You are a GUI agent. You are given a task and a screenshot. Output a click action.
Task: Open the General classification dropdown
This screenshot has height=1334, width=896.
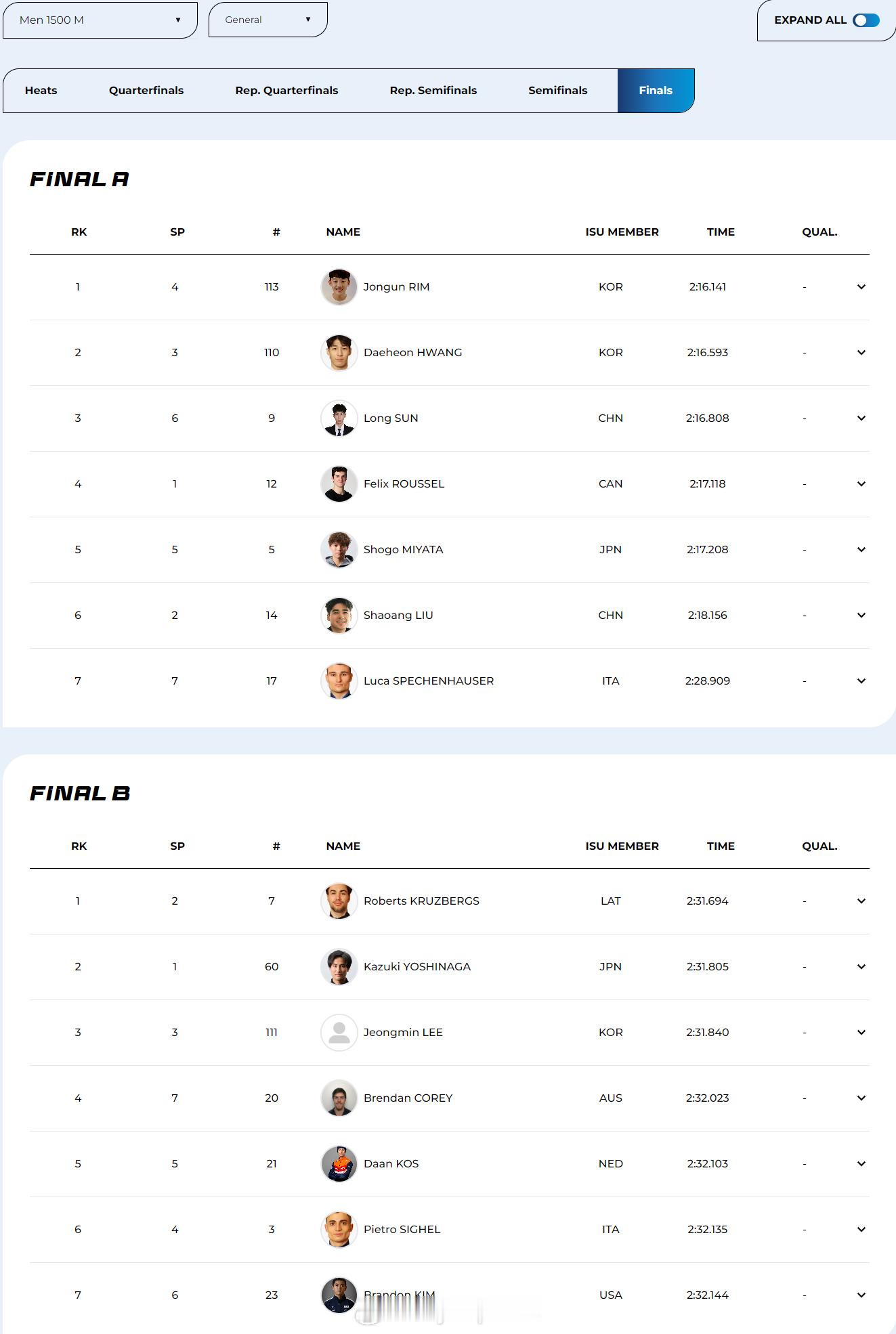coord(268,20)
